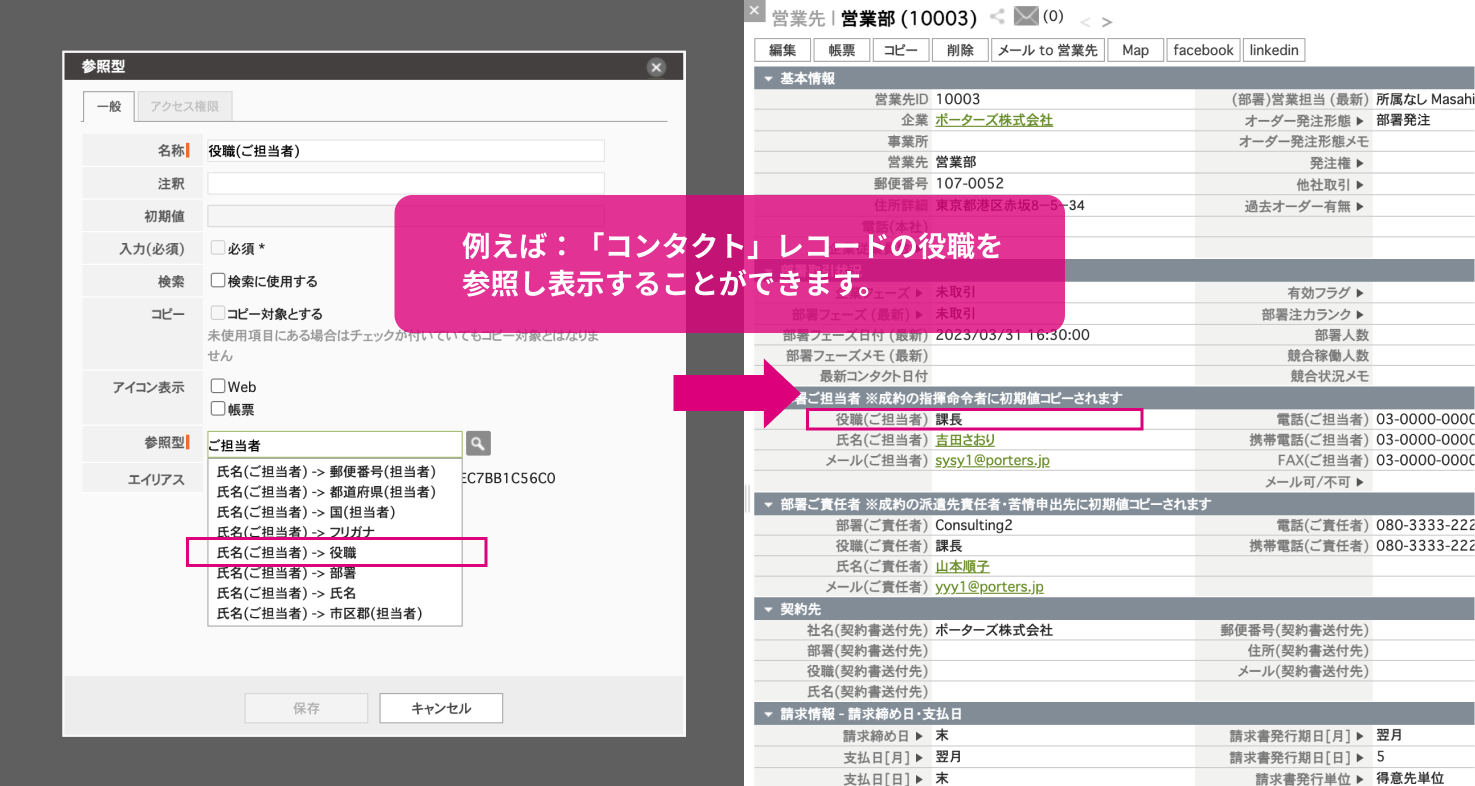This screenshot has width=1475, height=786.
Task: Open the mail envelope icon beside 営業部 (10003)
Action: (1026, 16)
